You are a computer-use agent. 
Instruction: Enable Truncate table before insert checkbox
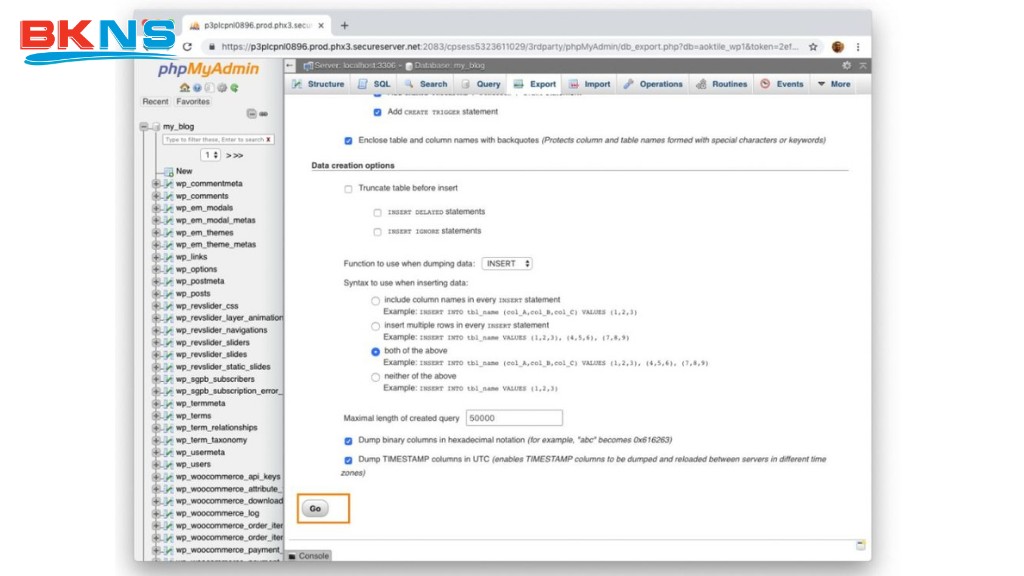(348, 188)
